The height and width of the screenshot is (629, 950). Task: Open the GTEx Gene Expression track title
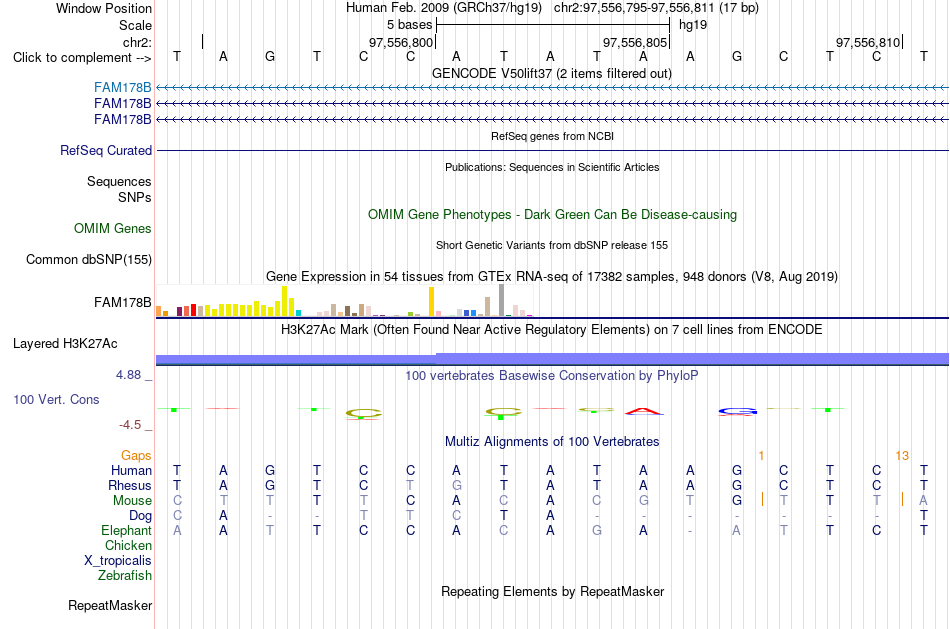551,277
